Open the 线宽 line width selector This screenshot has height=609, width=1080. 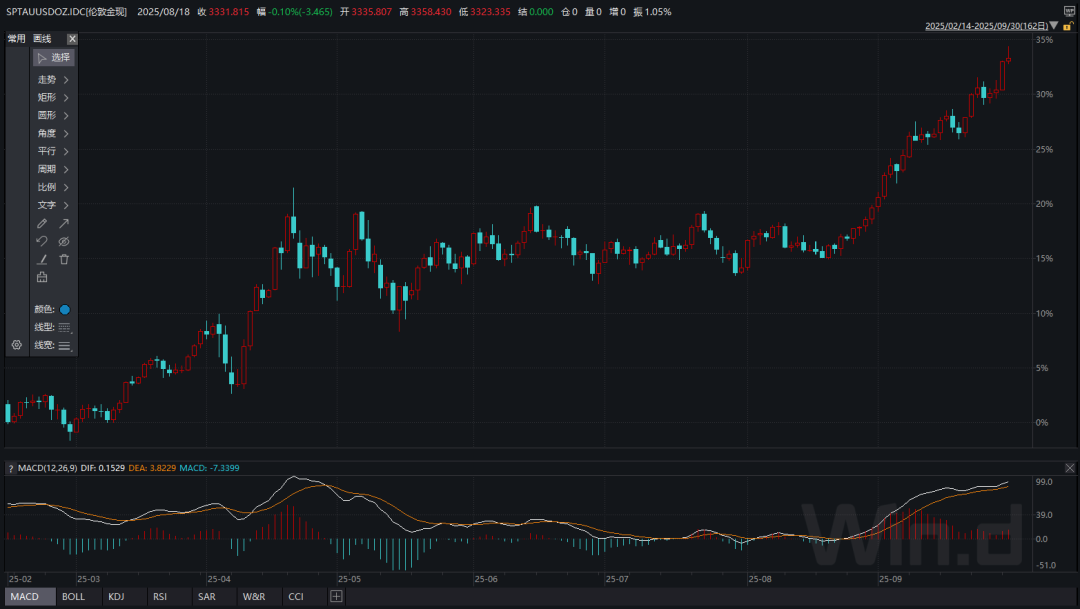coord(65,346)
